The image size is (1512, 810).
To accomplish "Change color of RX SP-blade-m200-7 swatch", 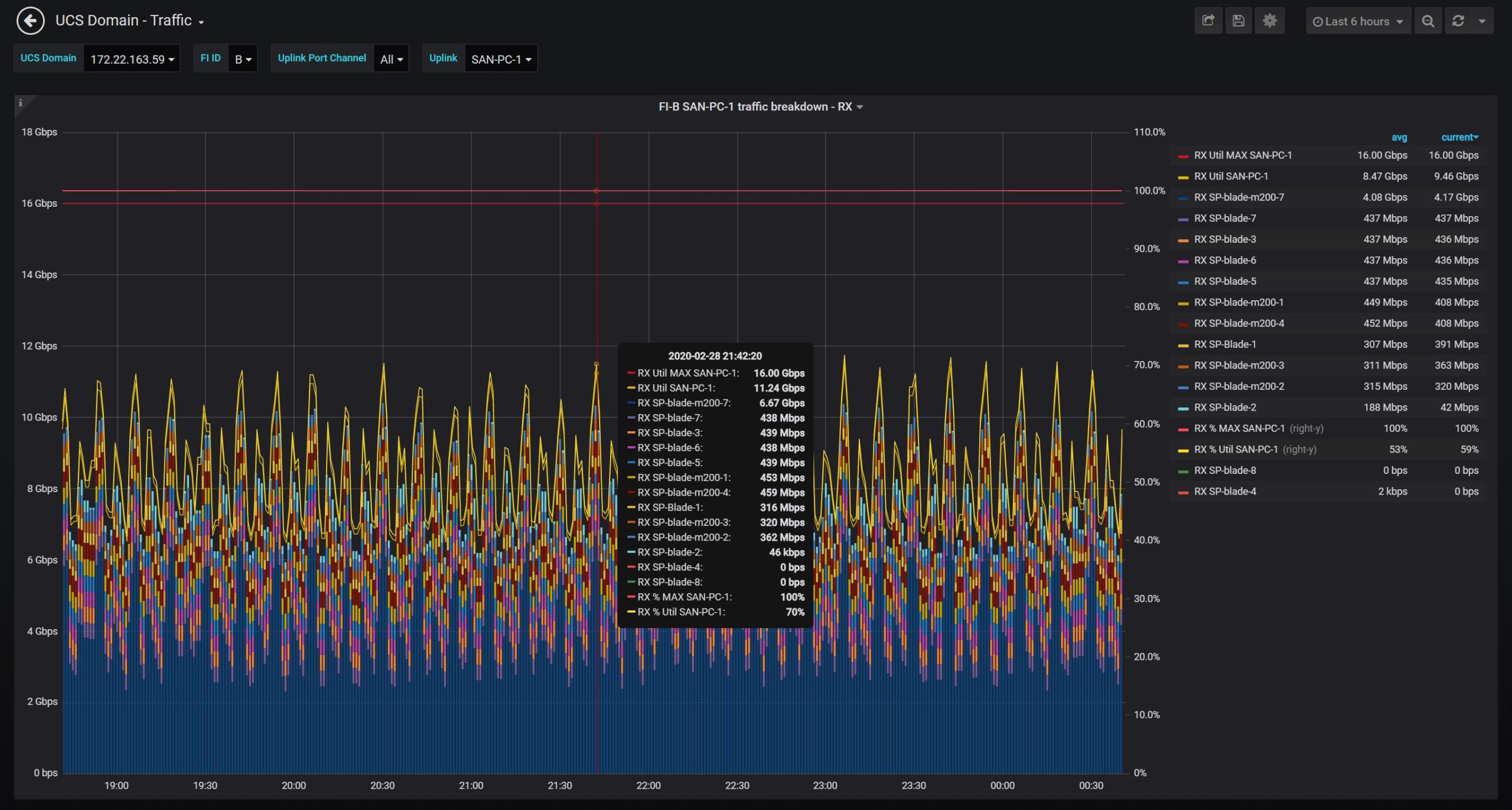I will tap(1183, 199).
